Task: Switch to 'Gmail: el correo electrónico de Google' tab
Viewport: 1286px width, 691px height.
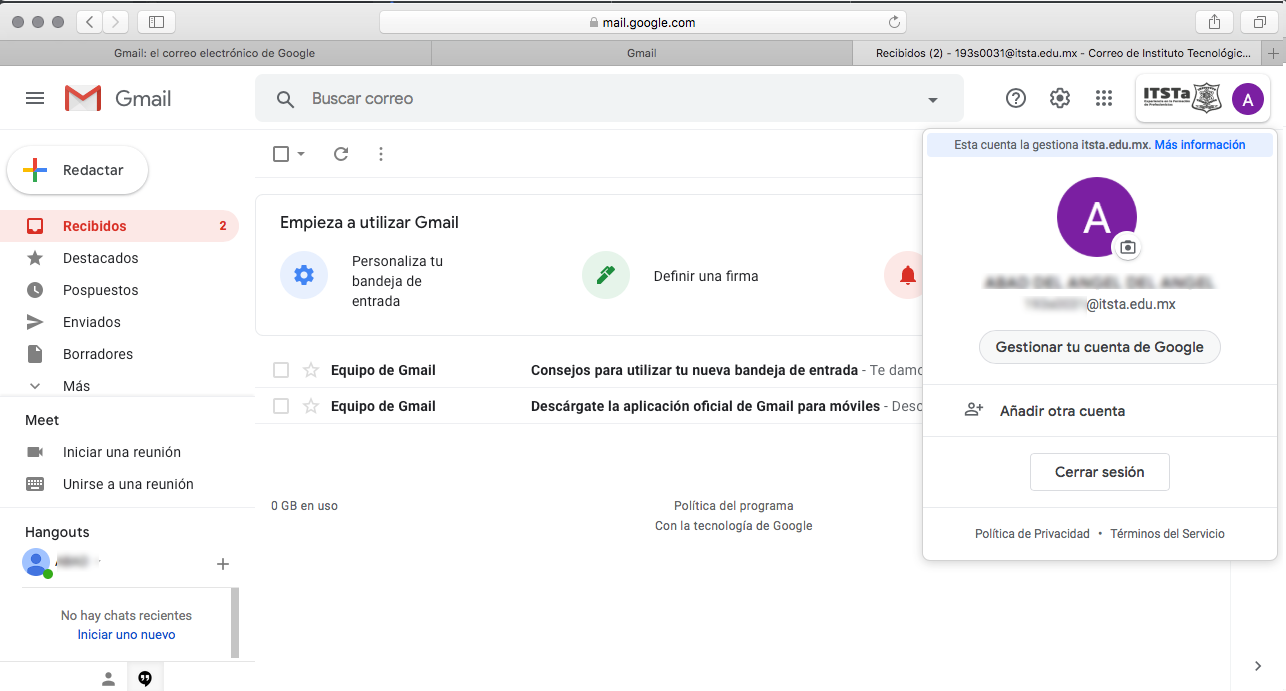Action: point(215,53)
